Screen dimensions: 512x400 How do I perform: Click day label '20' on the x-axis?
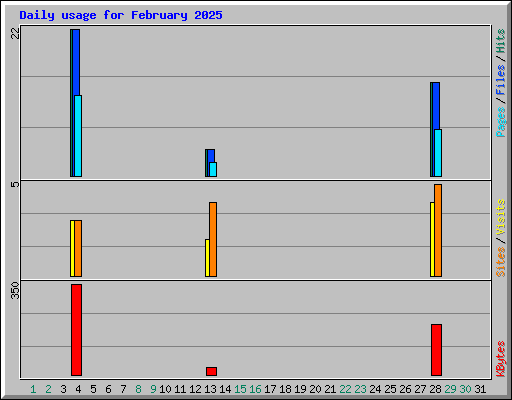tap(315, 389)
